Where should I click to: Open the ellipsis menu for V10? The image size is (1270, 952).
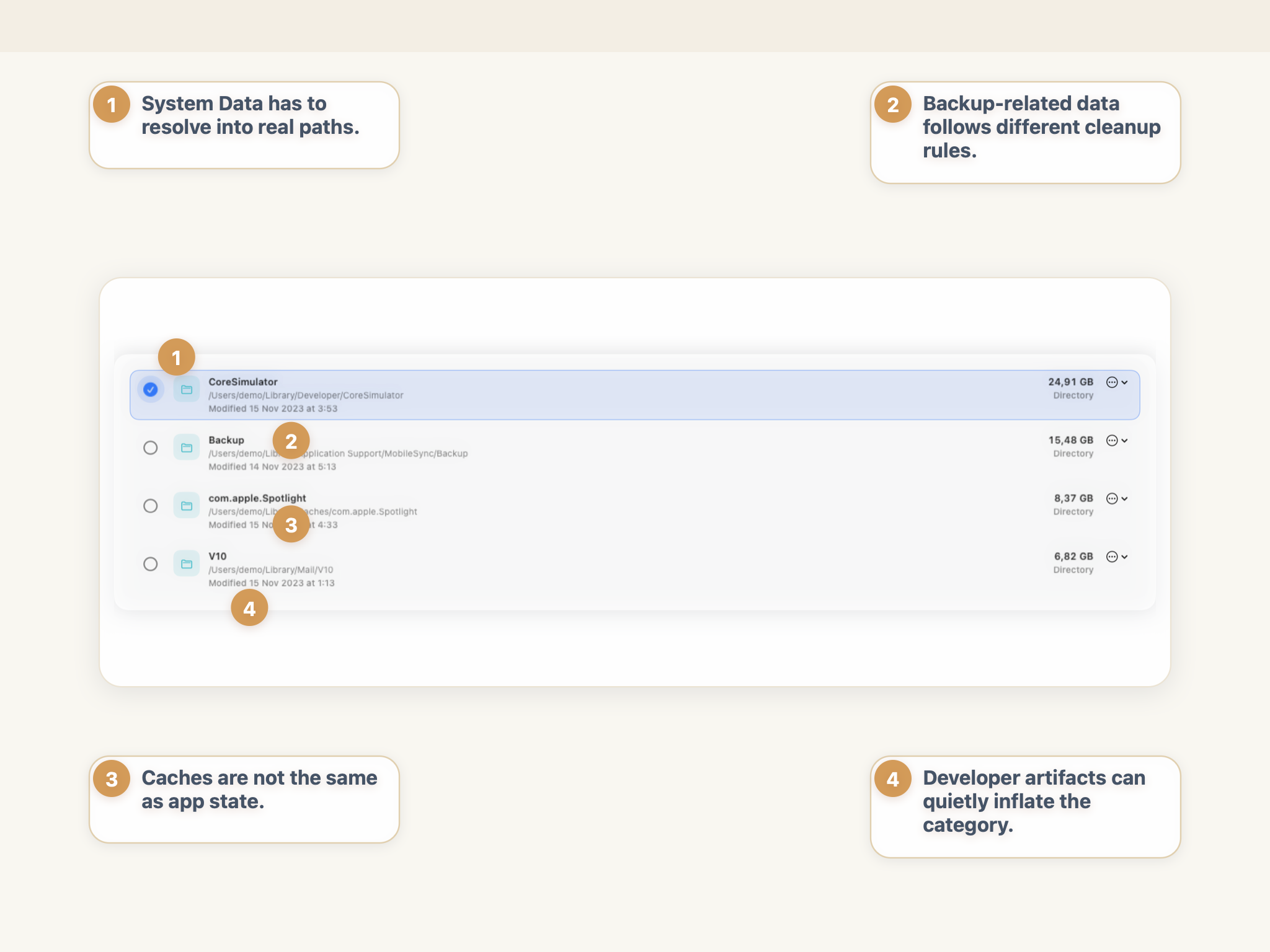[1111, 557]
